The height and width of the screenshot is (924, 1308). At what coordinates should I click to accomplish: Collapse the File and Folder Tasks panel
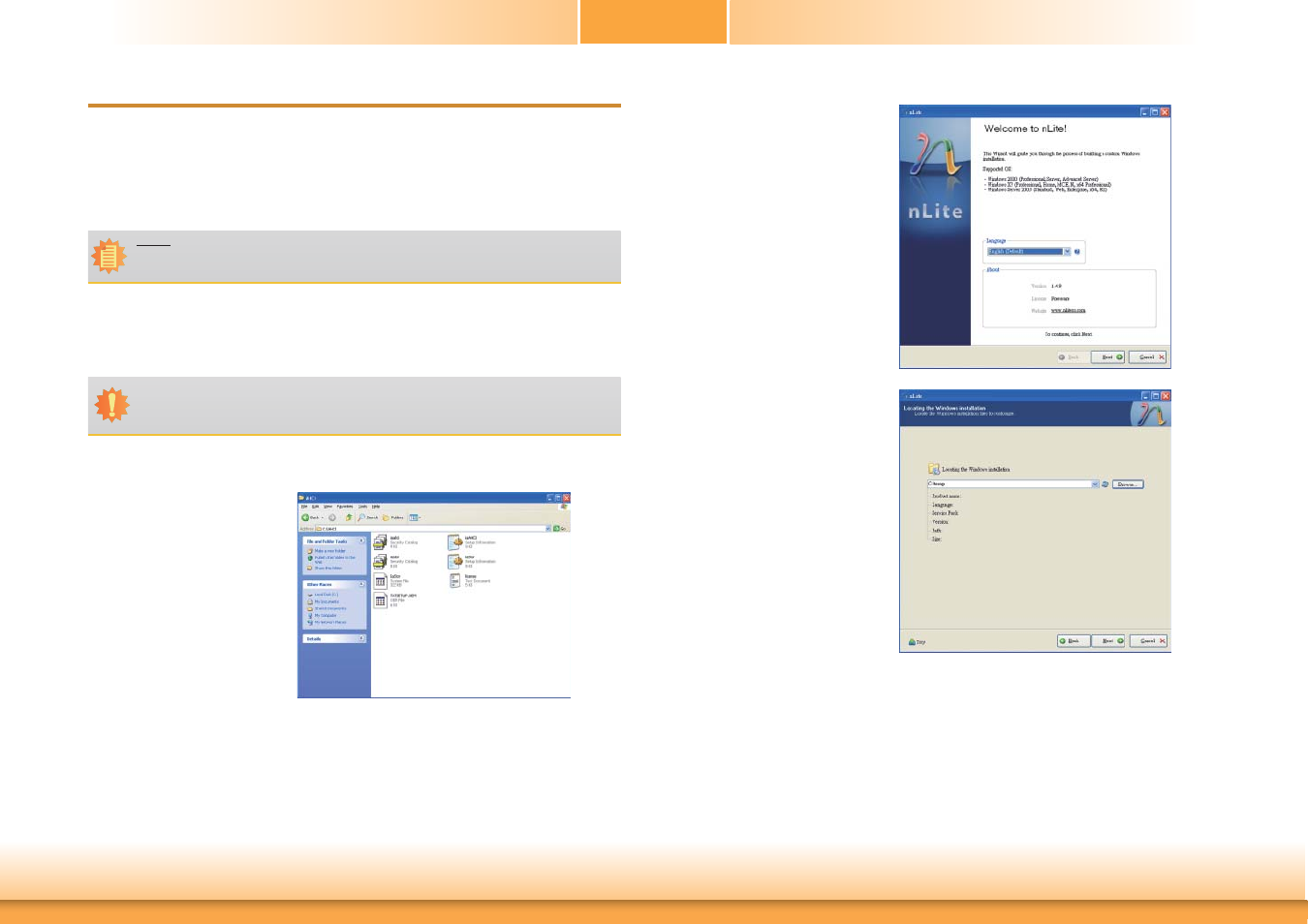(x=361, y=541)
